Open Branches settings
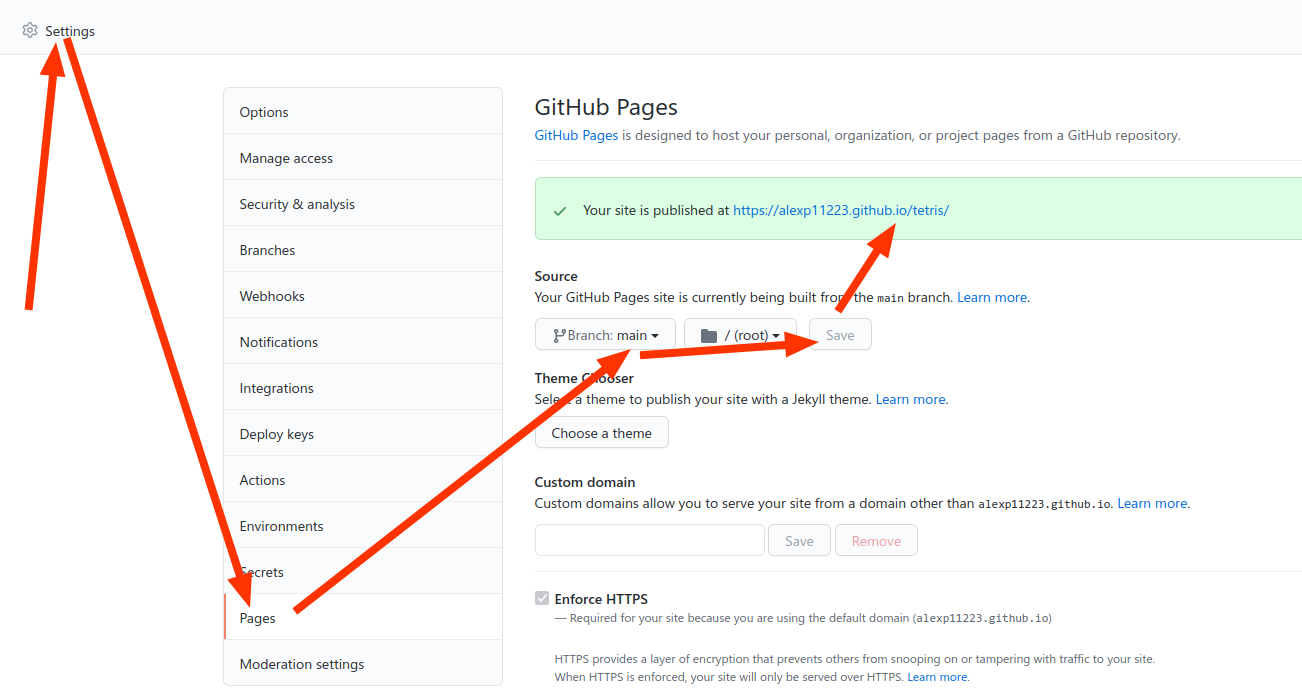 (x=363, y=249)
